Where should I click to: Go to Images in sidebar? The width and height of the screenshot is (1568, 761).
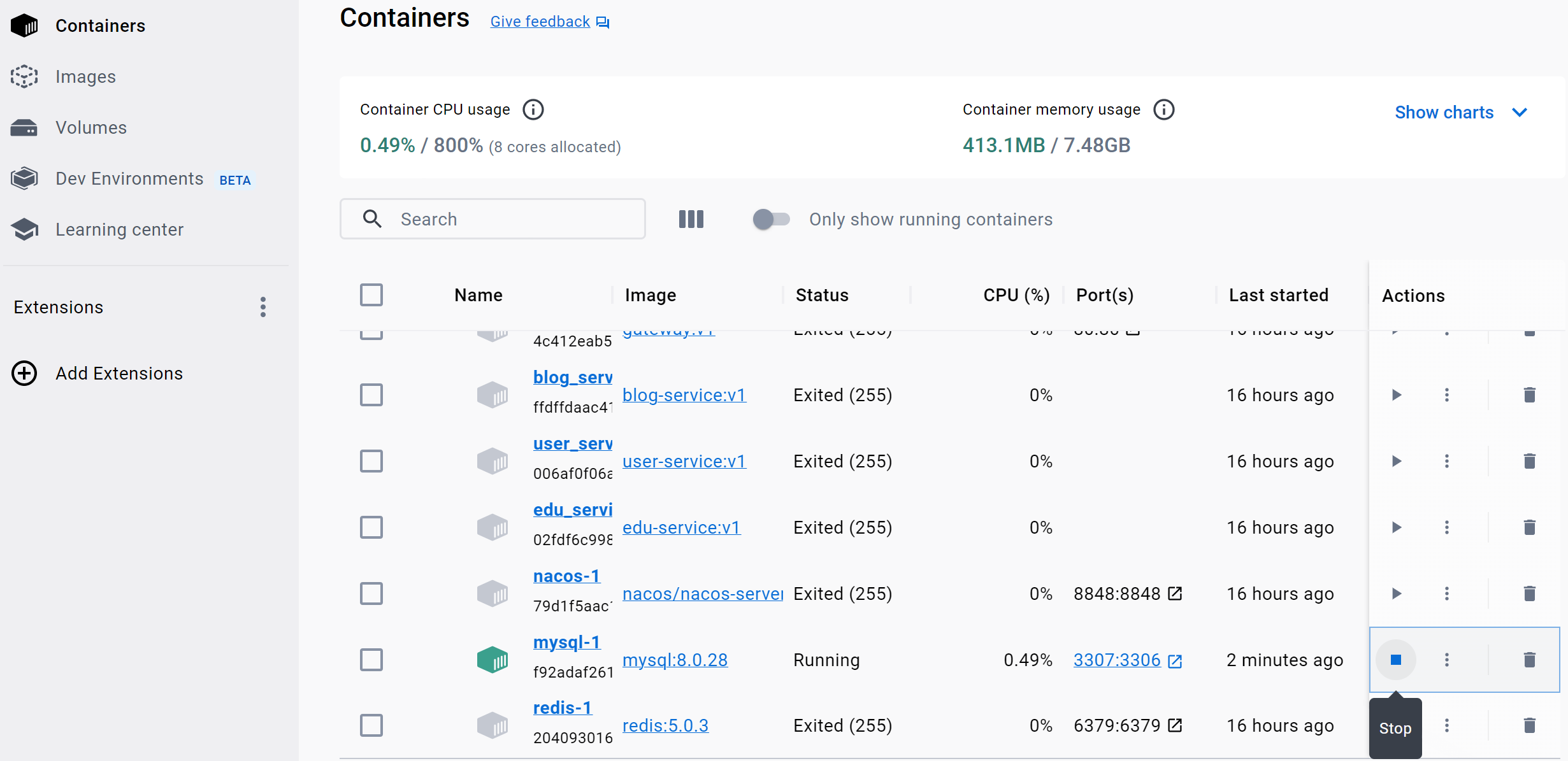tap(85, 76)
